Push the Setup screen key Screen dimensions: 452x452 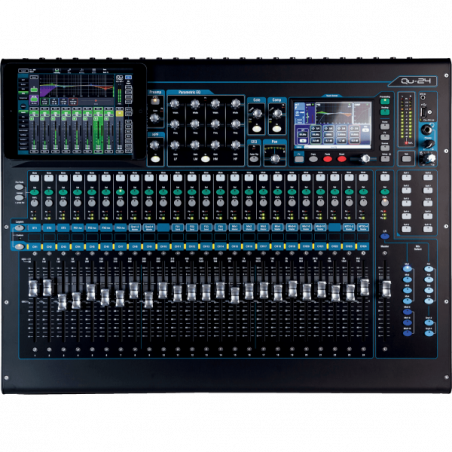click(x=385, y=159)
